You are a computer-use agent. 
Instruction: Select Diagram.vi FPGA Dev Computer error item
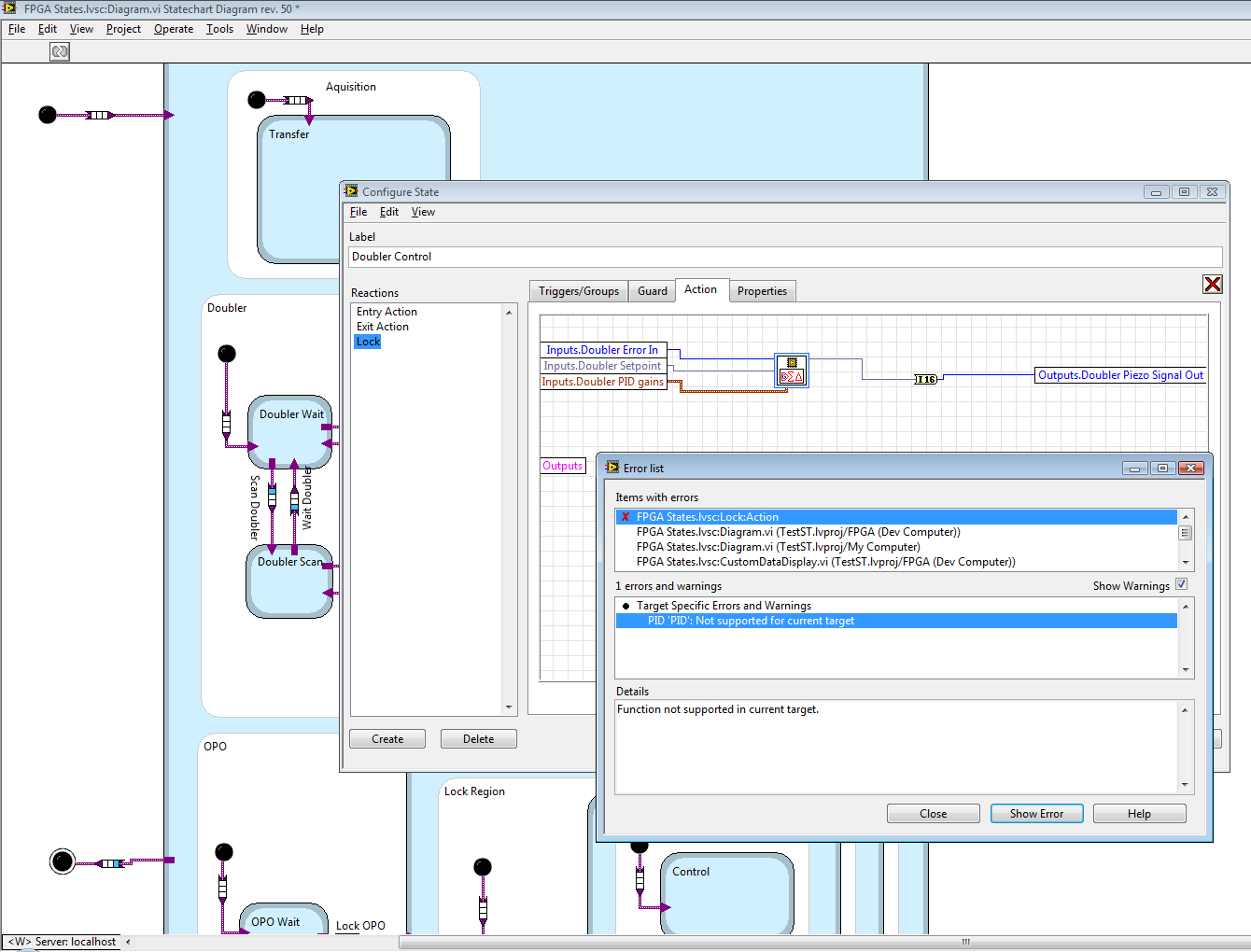(896, 532)
